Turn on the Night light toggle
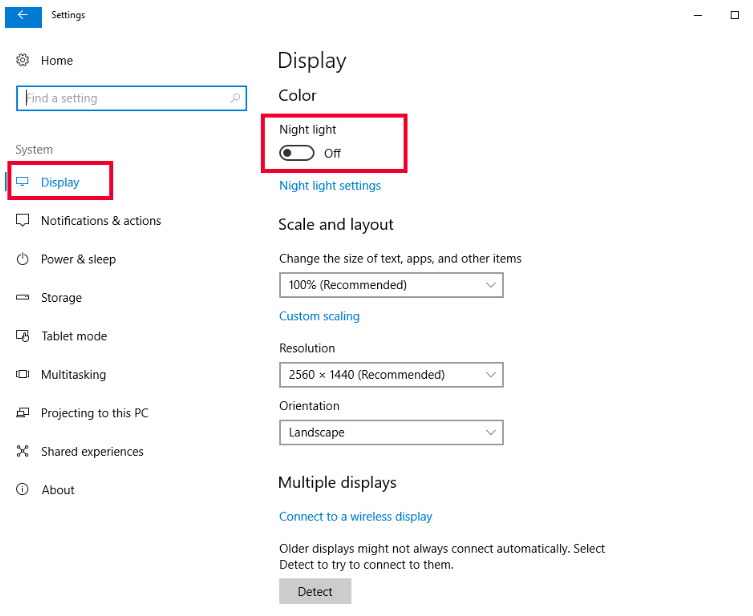This screenshot has height=616, width=753. (297, 153)
